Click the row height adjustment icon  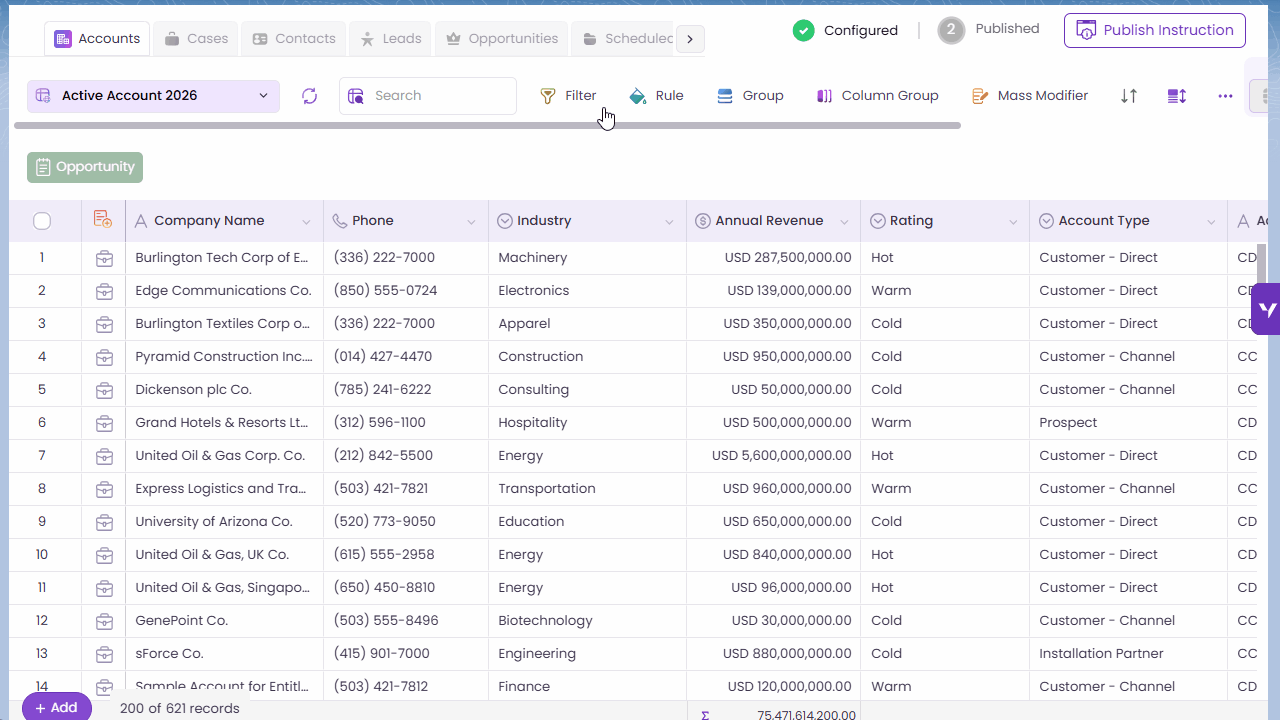[1177, 96]
